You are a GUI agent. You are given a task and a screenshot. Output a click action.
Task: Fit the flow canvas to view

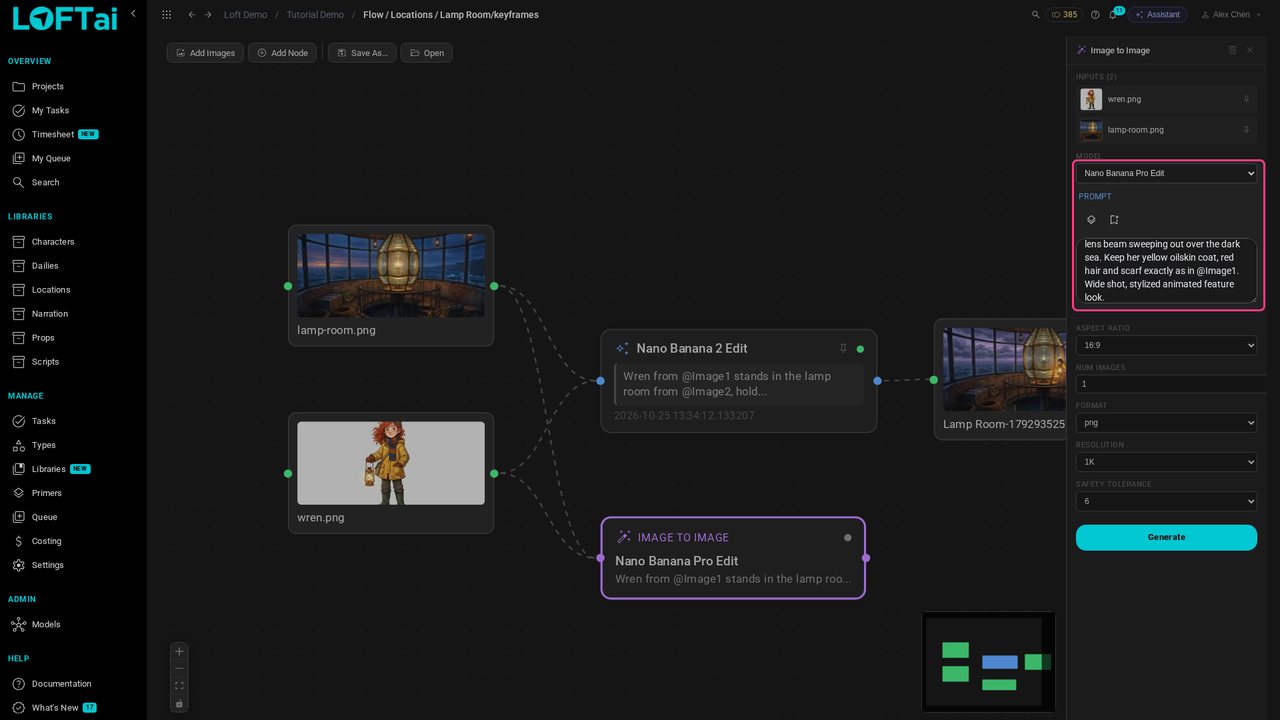[x=179, y=686]
